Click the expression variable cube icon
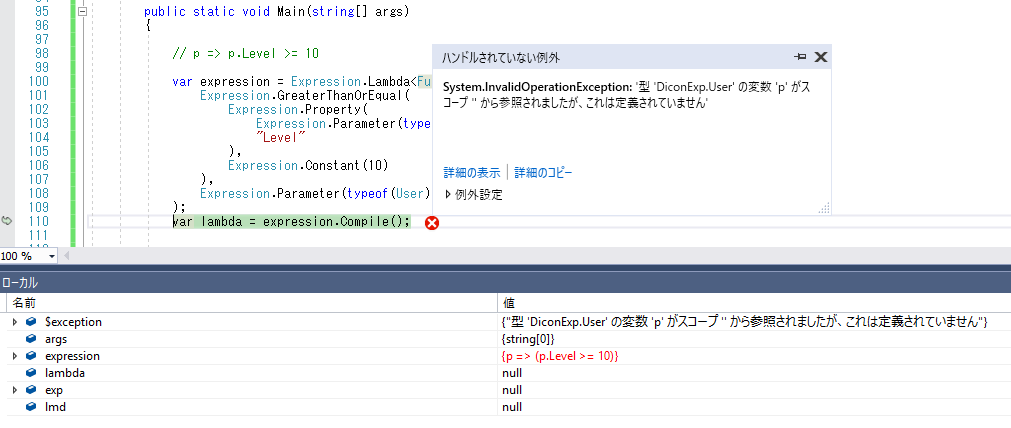This screenshot has height=428, width=1011. point(31,356)
